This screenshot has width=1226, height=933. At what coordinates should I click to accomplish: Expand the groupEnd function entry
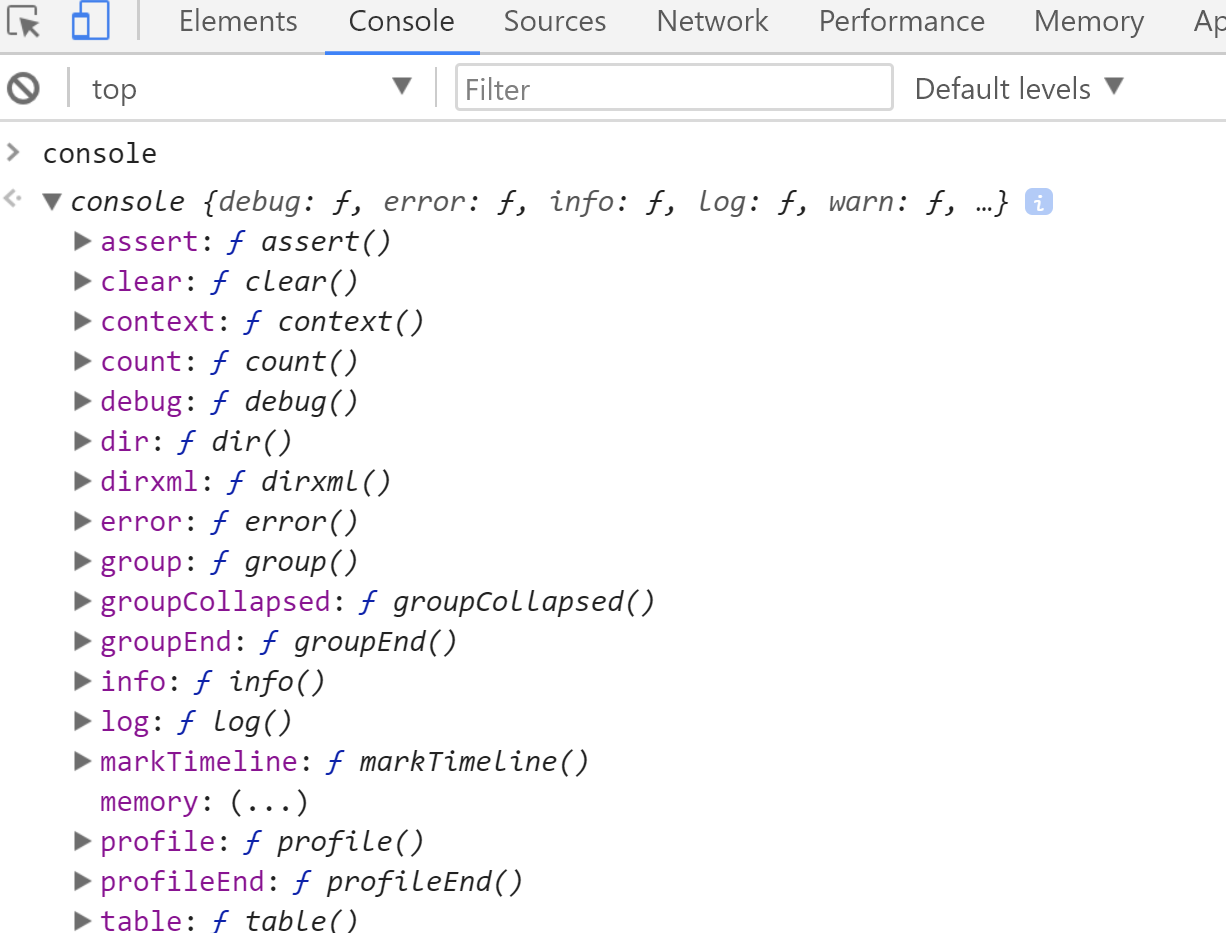coord(84,641)
